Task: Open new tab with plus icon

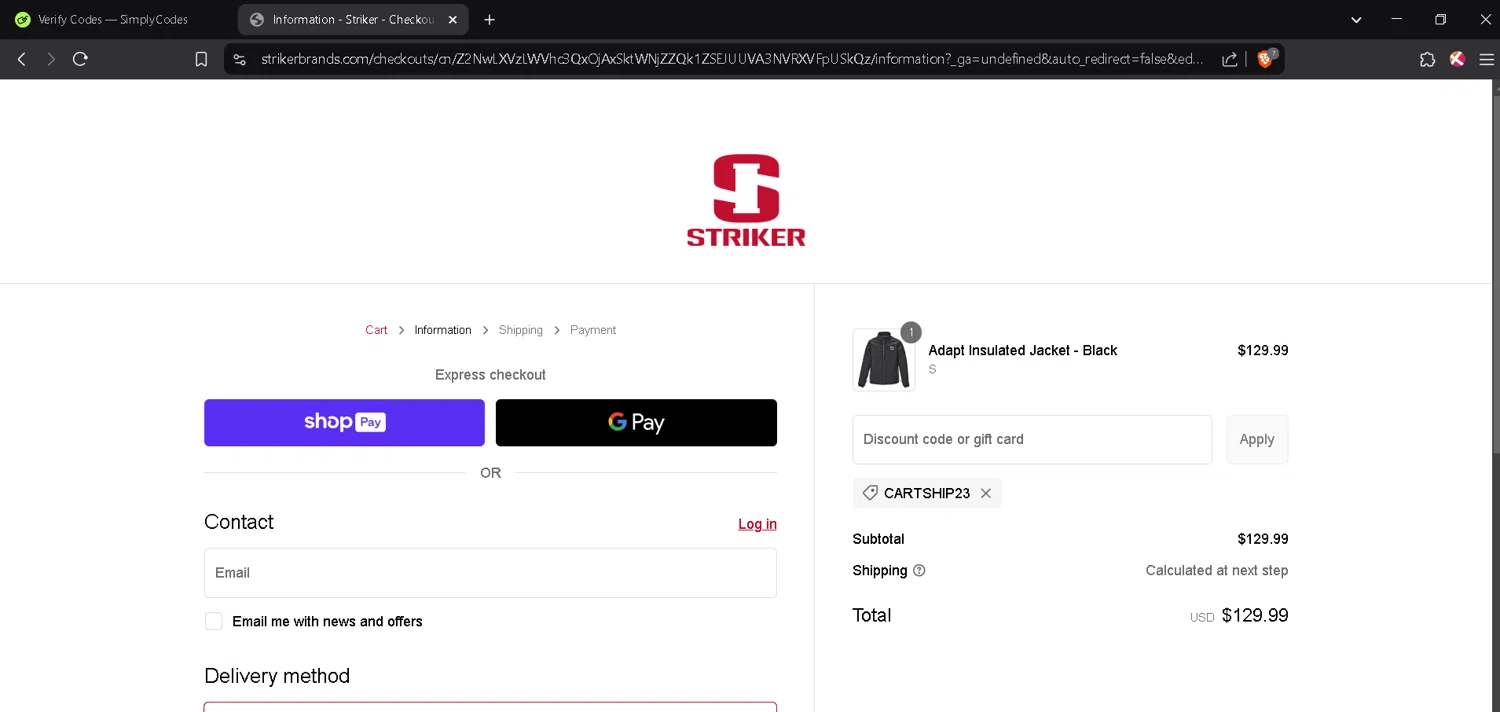Action: pos(489,20)
